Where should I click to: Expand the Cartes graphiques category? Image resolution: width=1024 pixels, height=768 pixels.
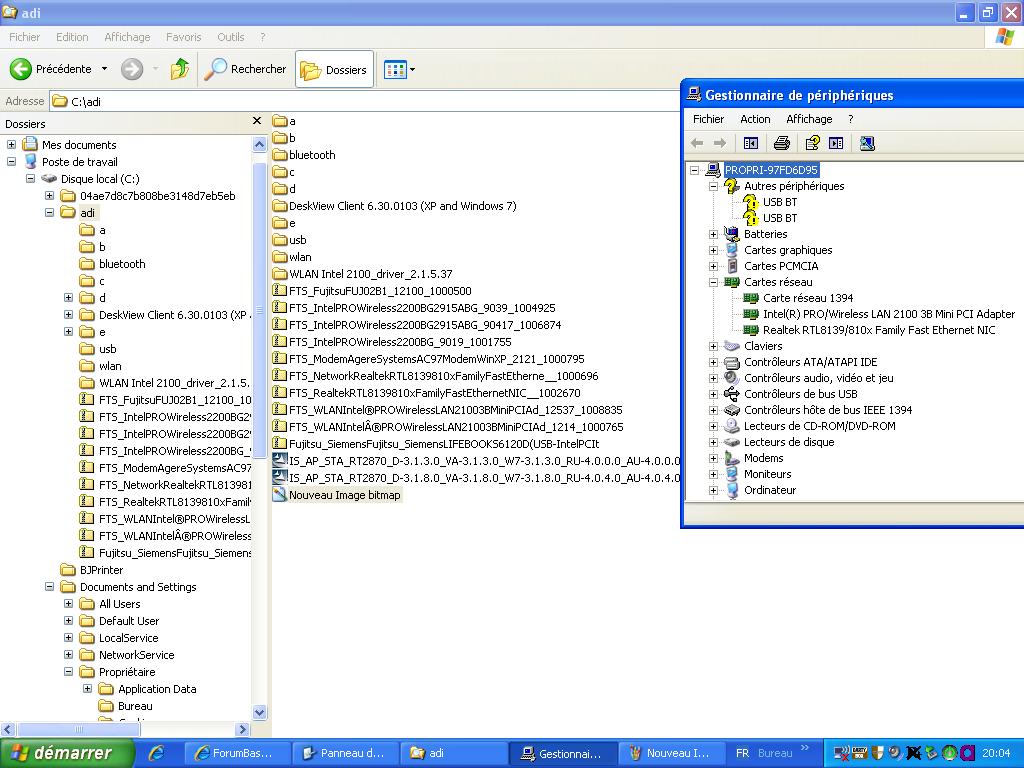point(714,250)
